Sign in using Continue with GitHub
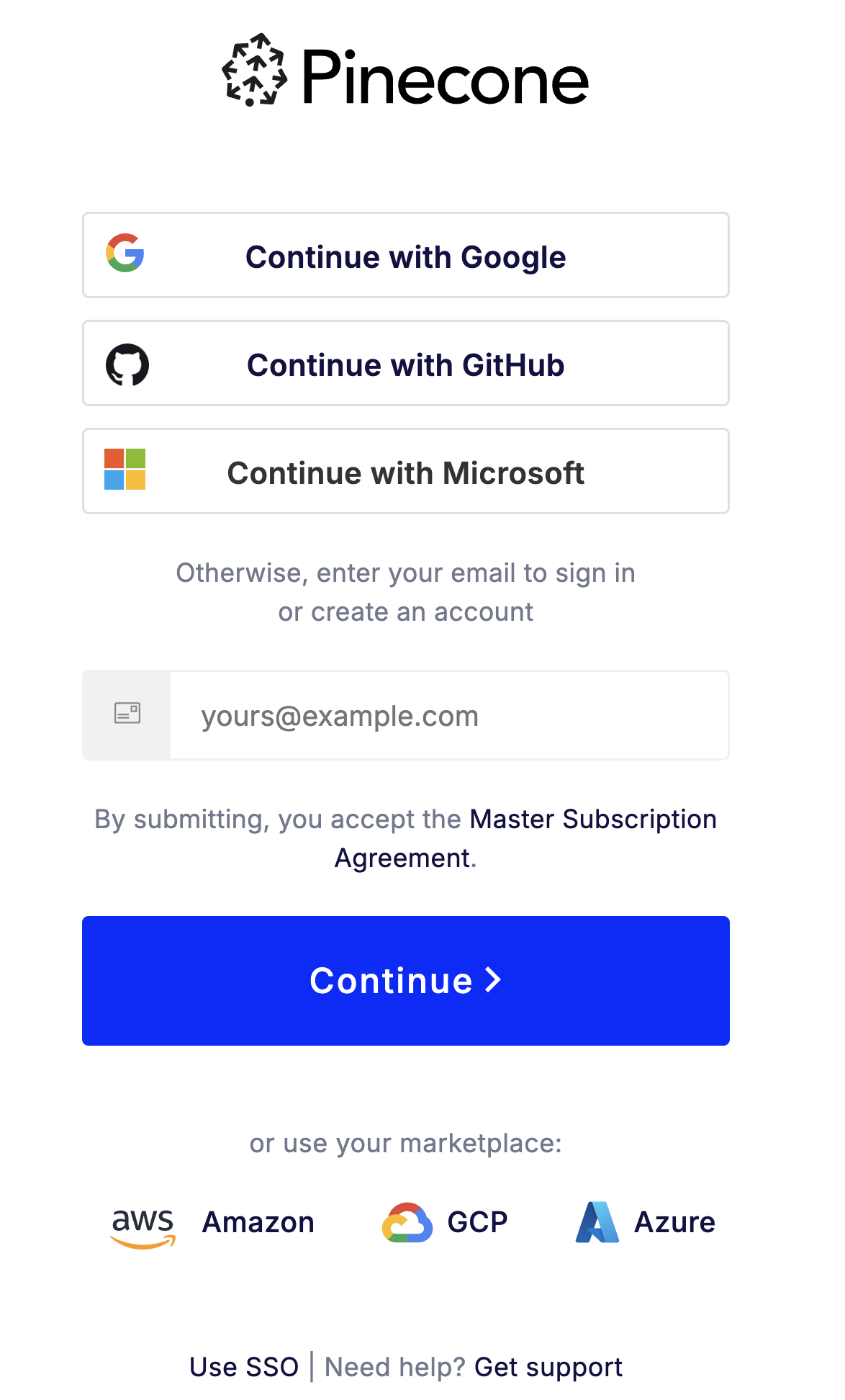 pyautogui.click(x=406, y=364)
